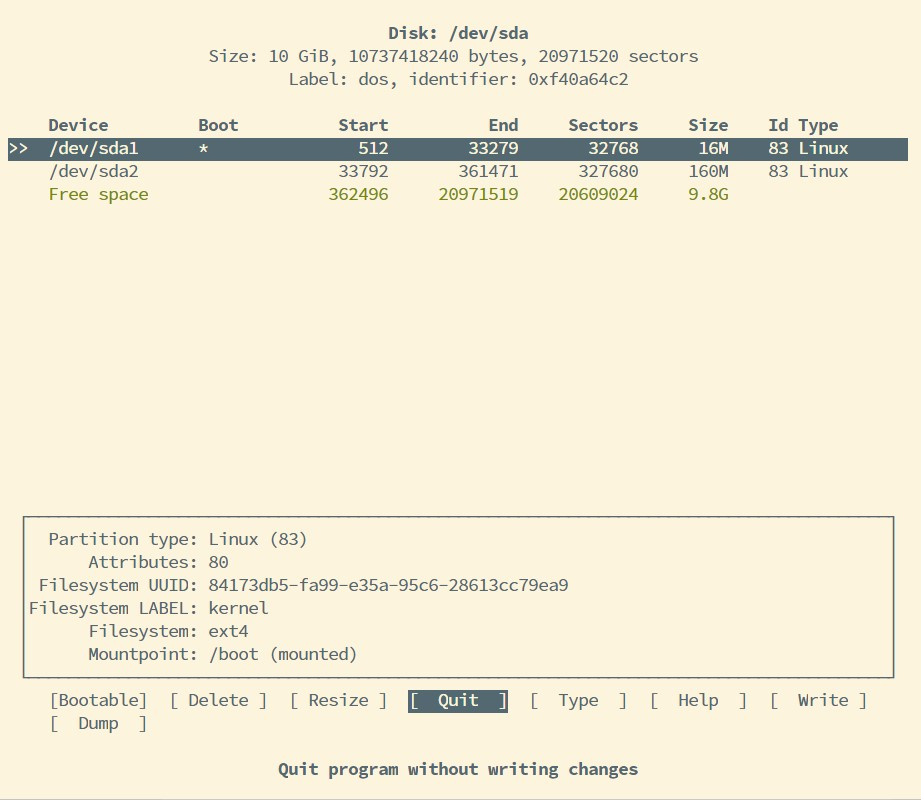921x800 pixels.
Task: Select the Dump menu option
Action: pyautogui.click(x=98, y=724)
